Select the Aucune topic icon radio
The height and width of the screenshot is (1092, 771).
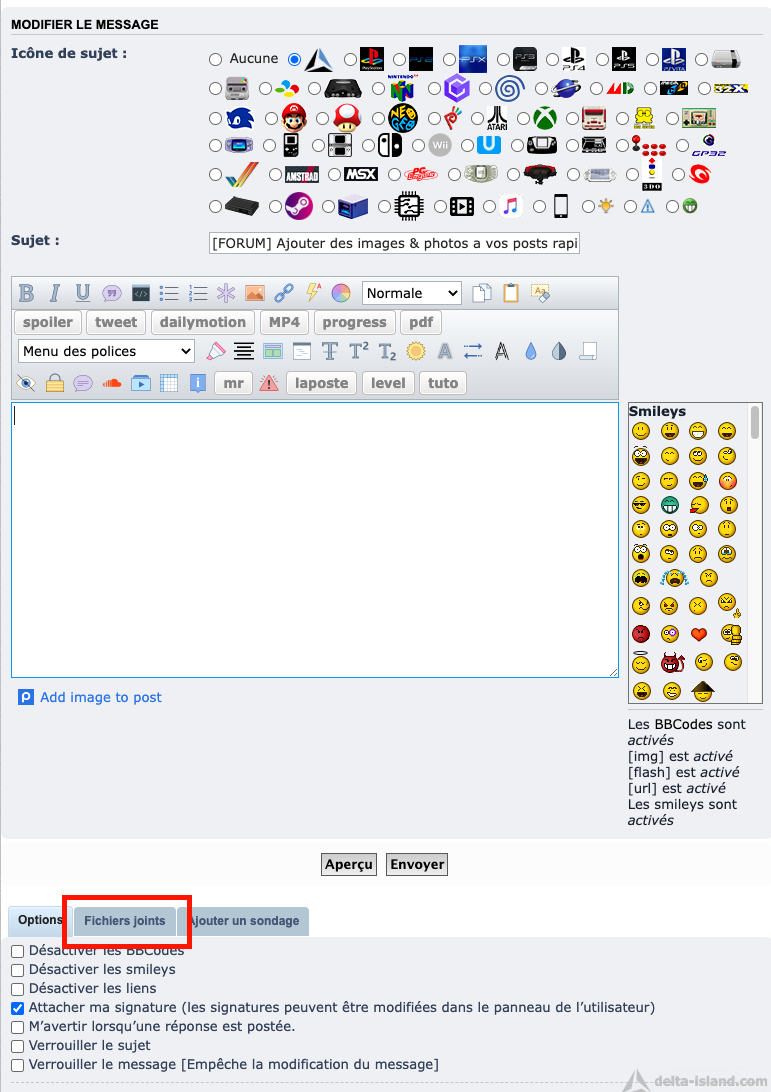point(216,60)
